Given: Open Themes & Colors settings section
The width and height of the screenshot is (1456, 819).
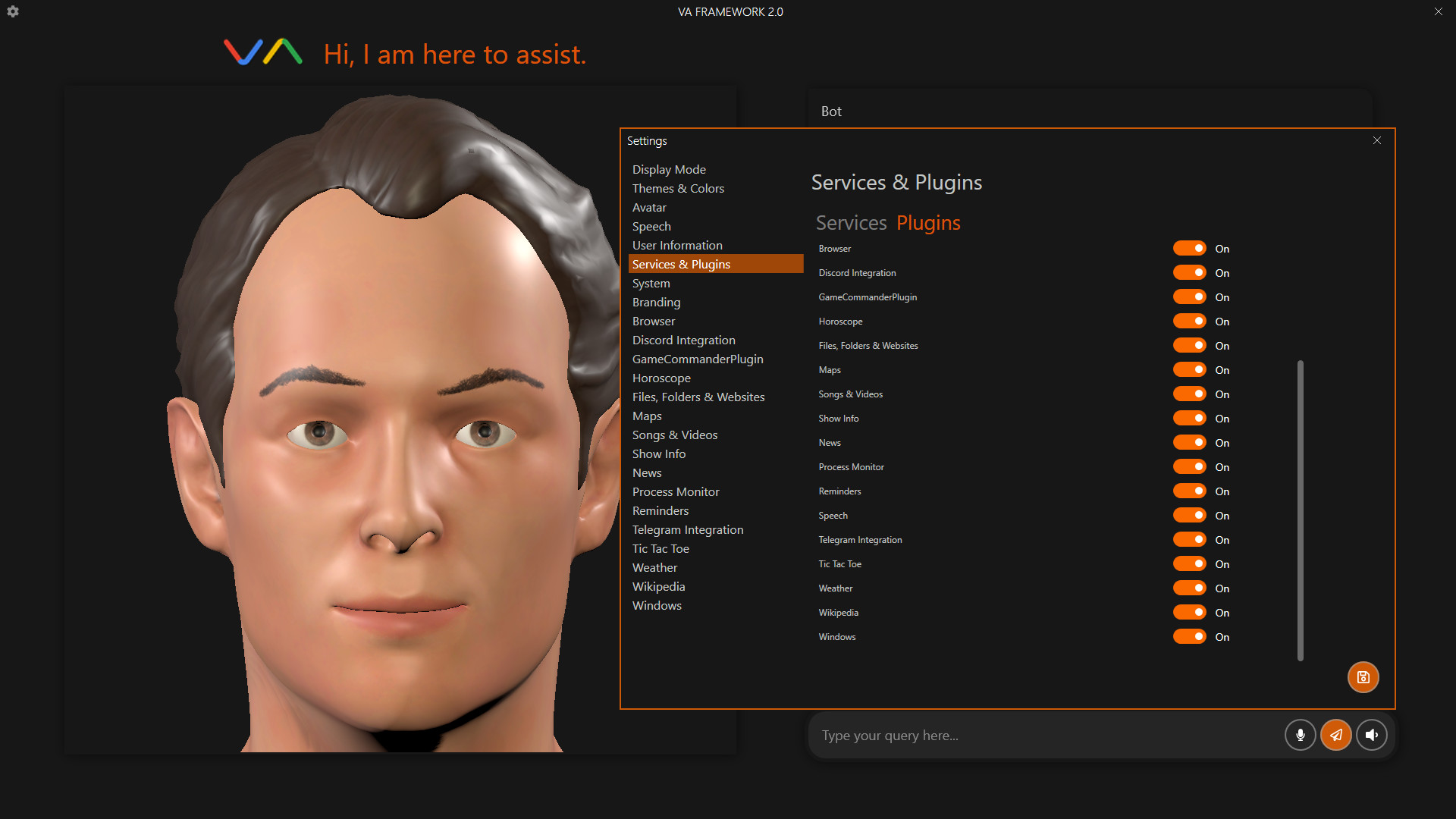Looking at the screenshot, I should coord(678,189).
